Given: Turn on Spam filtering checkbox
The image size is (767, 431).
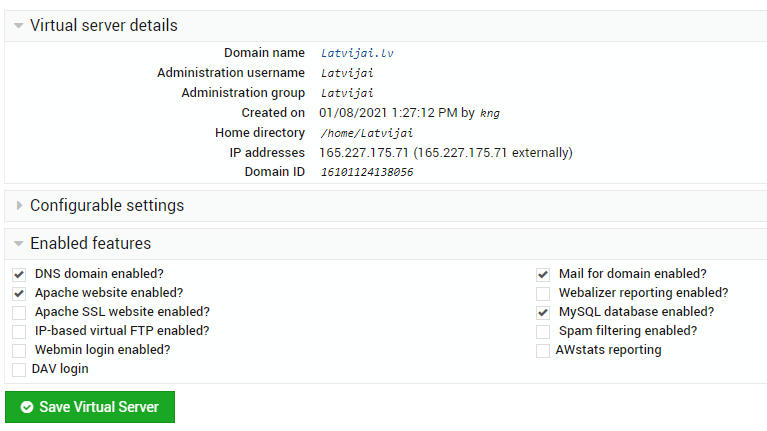Looking at the screenshot, I should point(543,332).
